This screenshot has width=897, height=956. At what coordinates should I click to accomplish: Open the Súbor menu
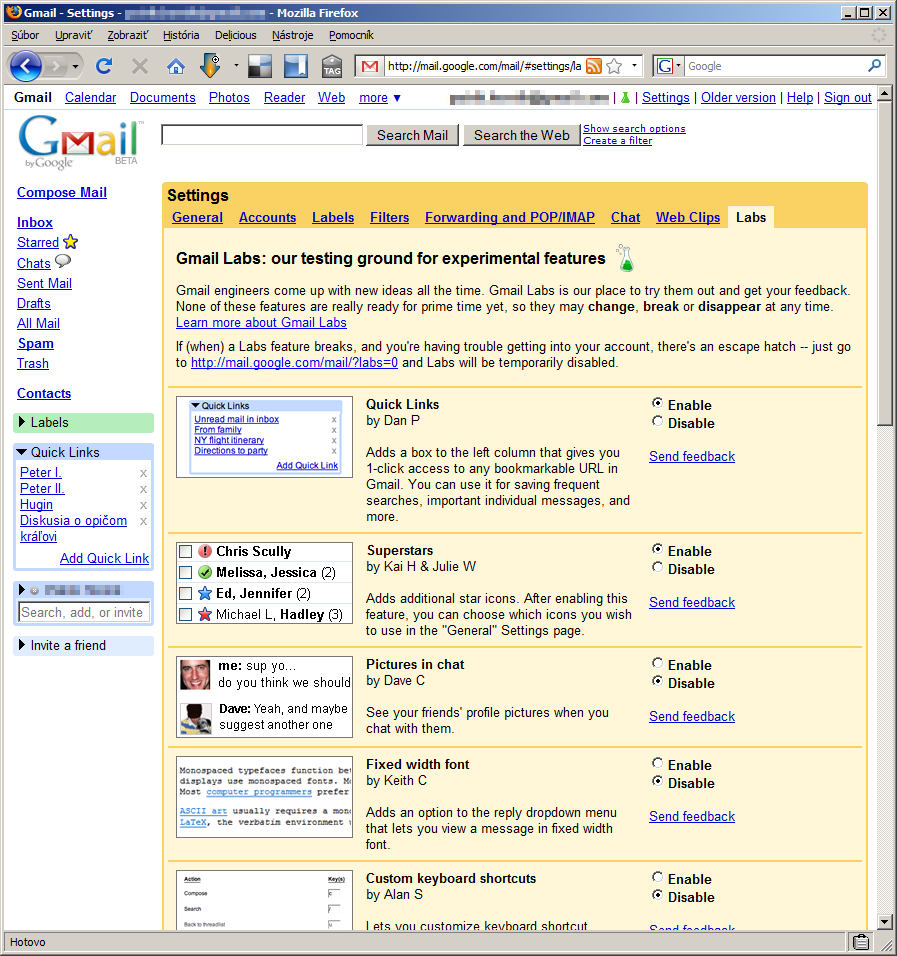[25, 35]
